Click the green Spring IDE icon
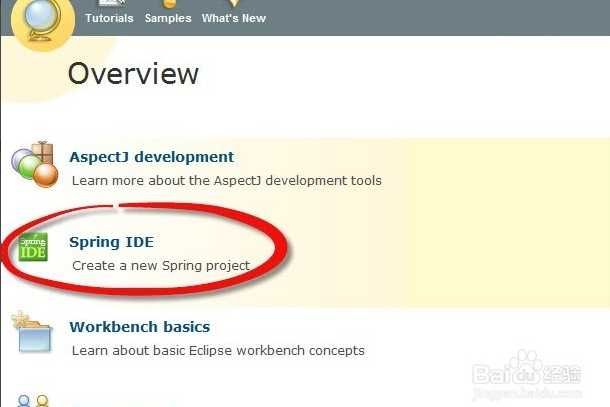Screen dimensions: 610x407 click(x=33, y=247)
